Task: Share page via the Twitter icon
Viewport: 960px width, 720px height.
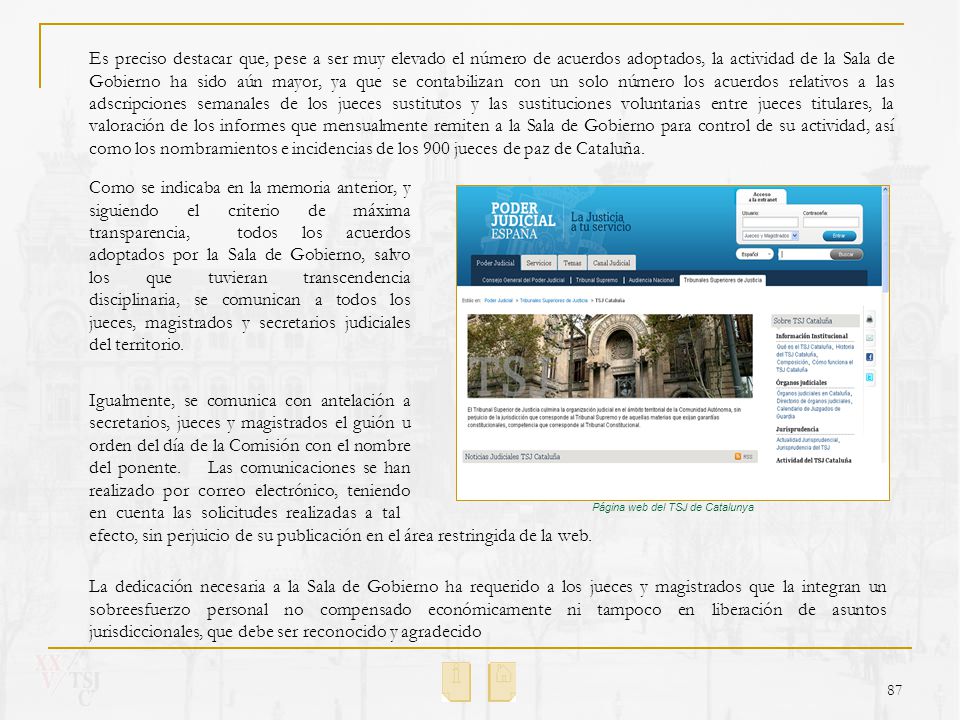Action: (x=869, y=377)
